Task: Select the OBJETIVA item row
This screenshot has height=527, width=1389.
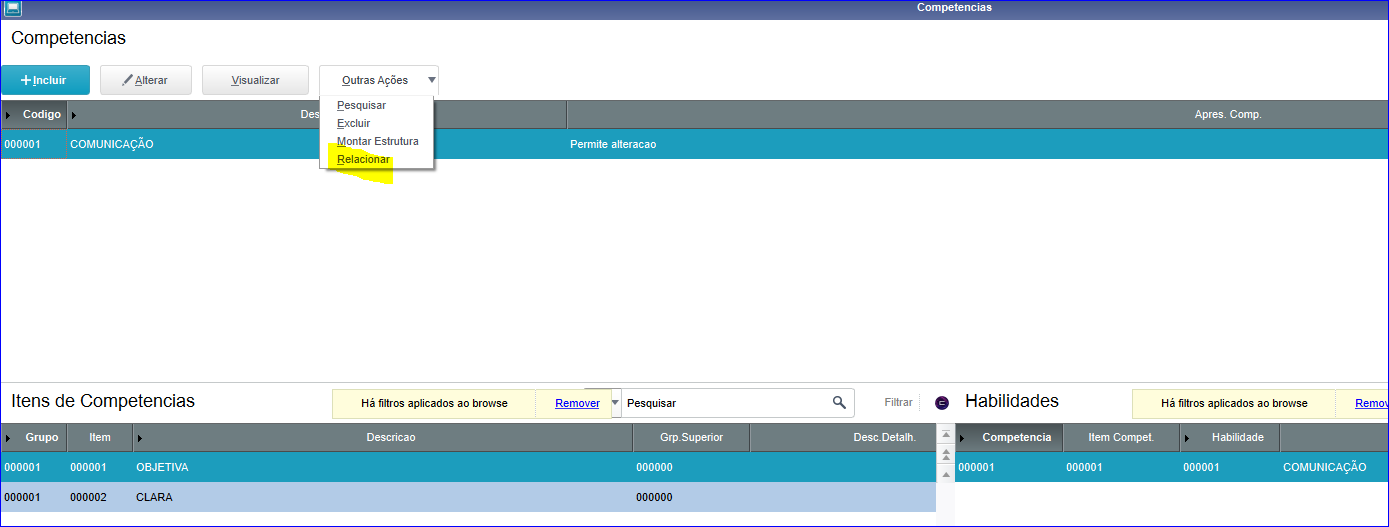Action: 468,467
